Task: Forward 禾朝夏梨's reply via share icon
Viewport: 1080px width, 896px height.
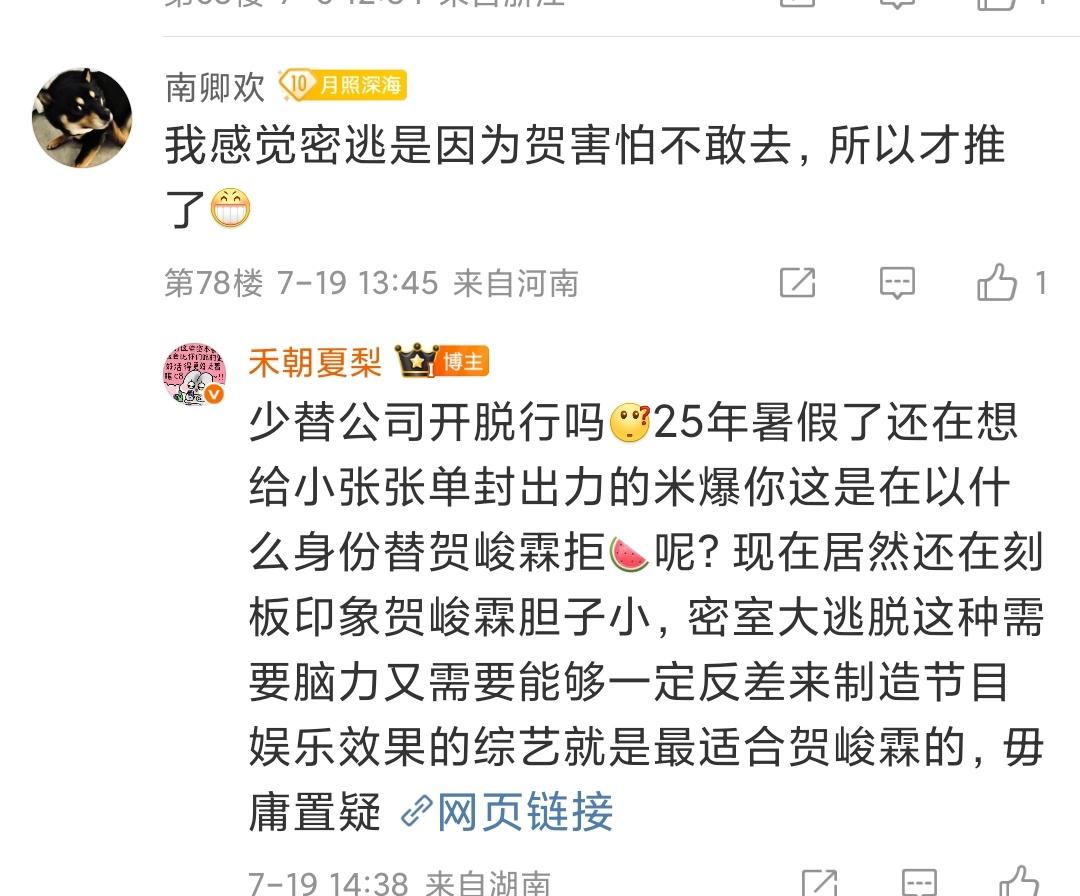Action: (820, 883)
